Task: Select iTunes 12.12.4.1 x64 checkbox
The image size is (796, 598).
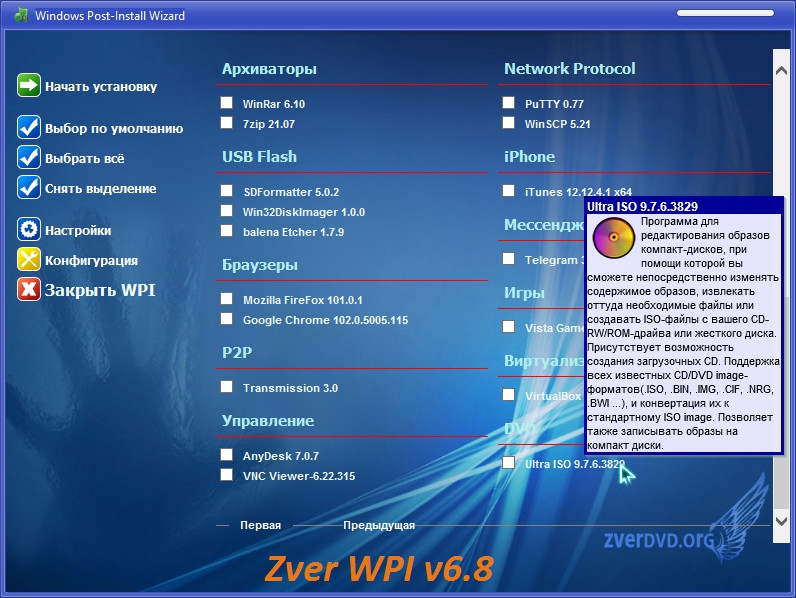Action: (508, 190)
